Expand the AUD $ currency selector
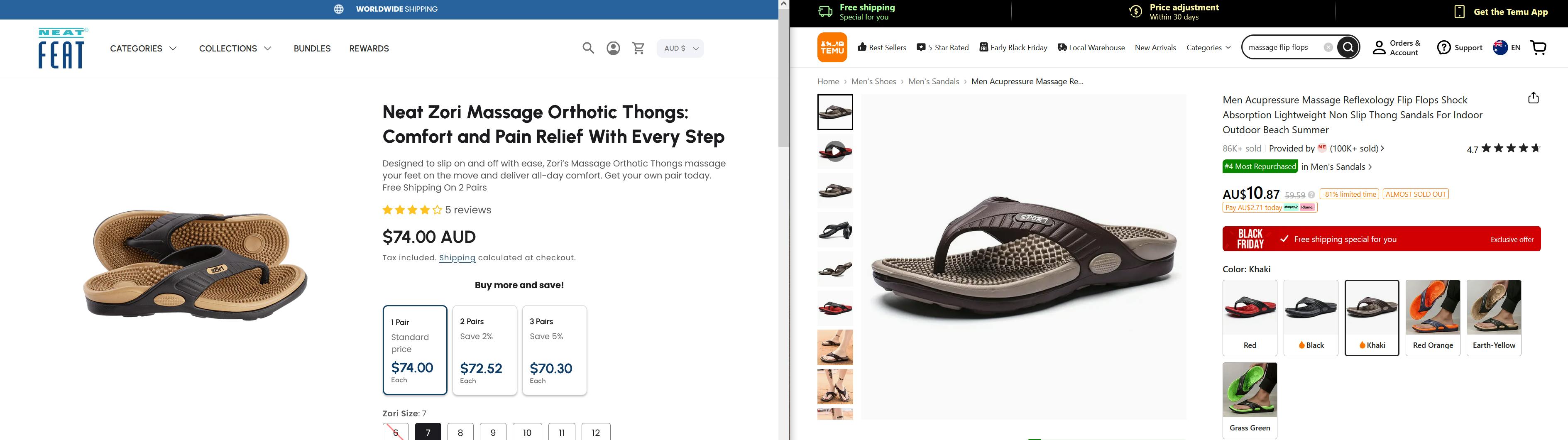 (680, 48)
